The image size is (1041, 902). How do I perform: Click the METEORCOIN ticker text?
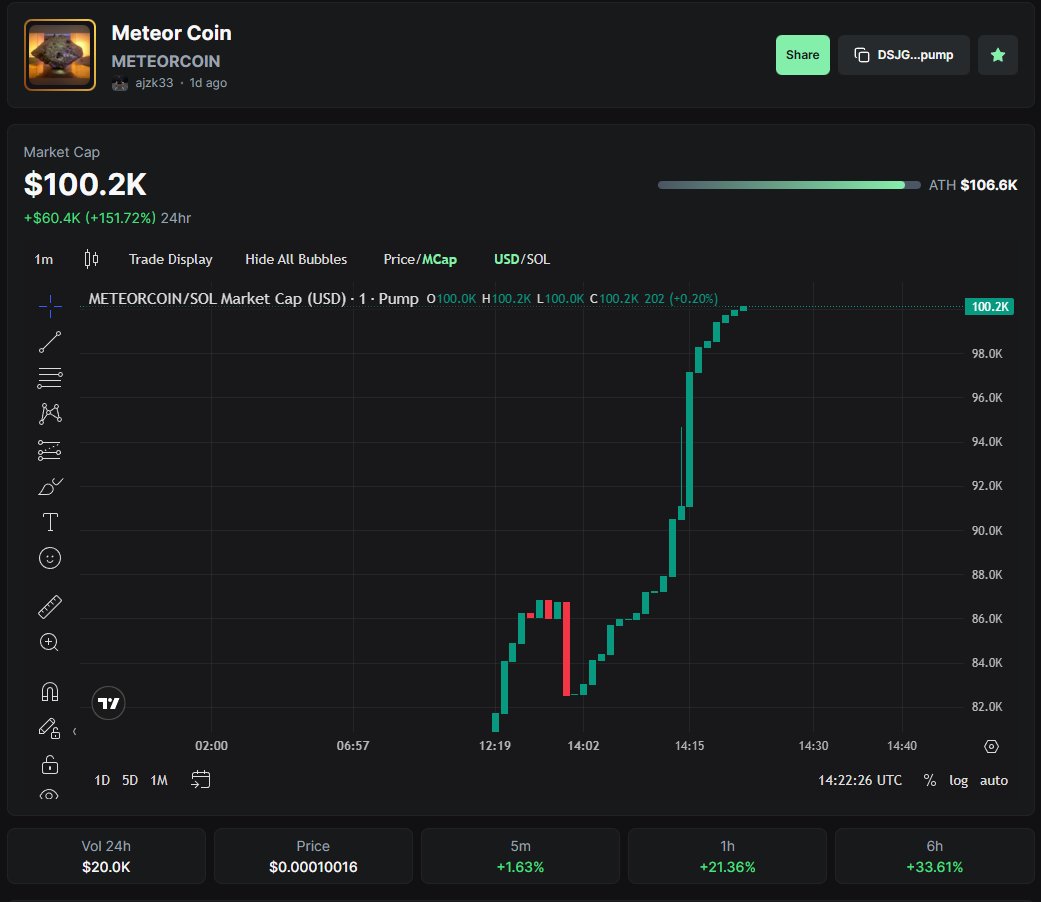166,61
